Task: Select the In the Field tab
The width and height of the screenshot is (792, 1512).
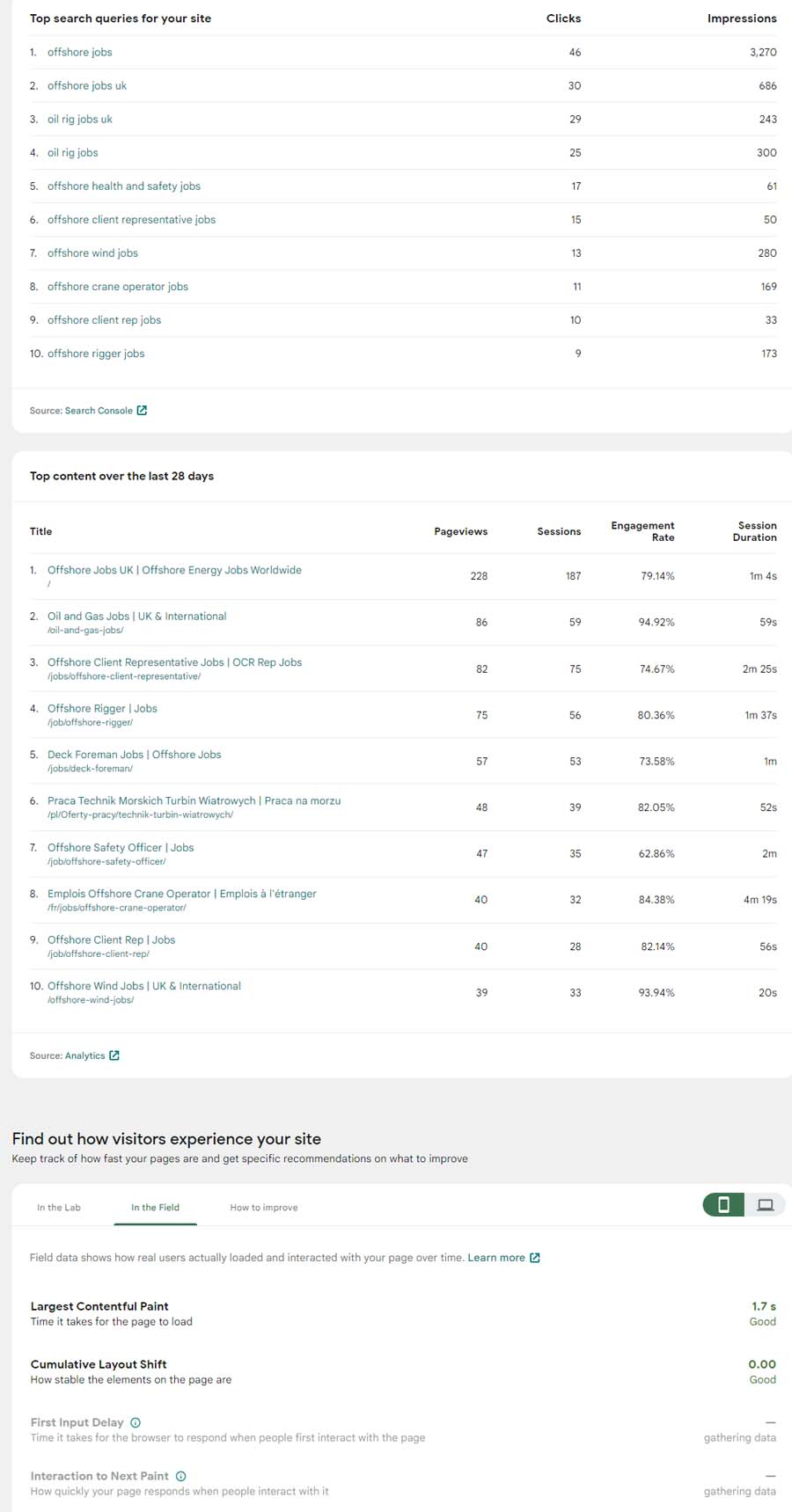Action: [x=155, y=1208]
